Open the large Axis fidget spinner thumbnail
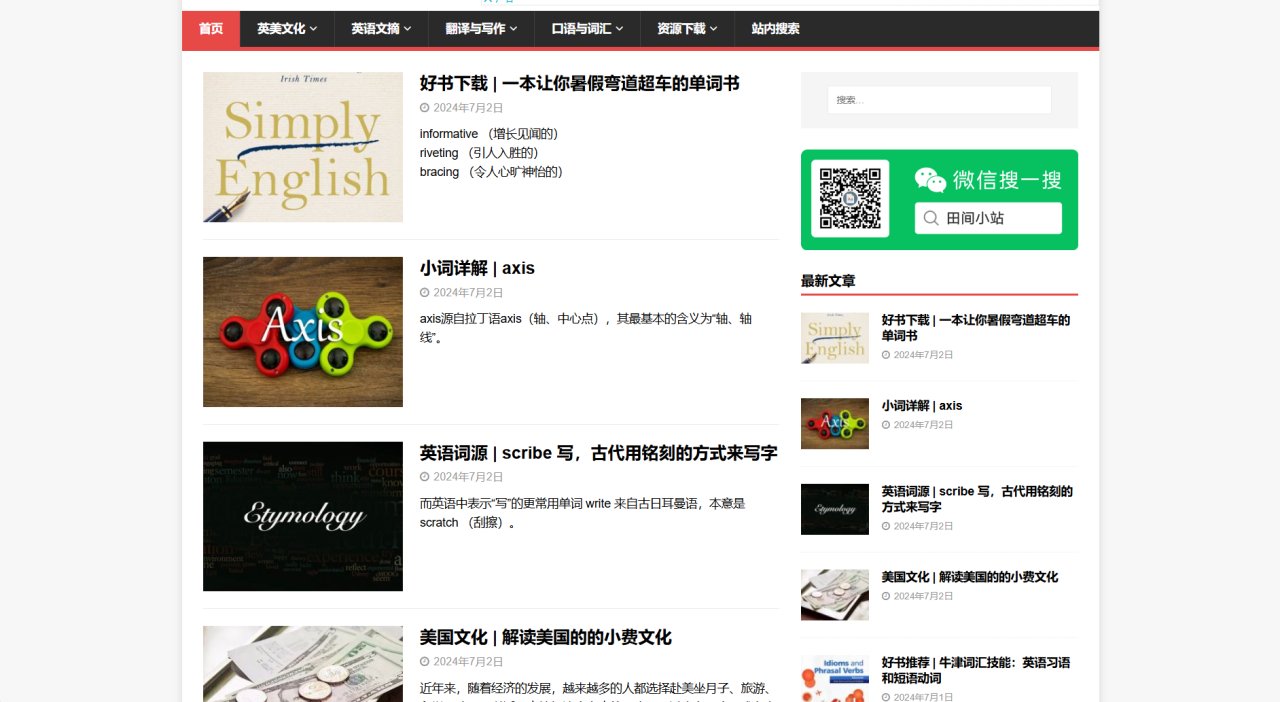Viewport: 1280px width, 702px height. (303, 332)
